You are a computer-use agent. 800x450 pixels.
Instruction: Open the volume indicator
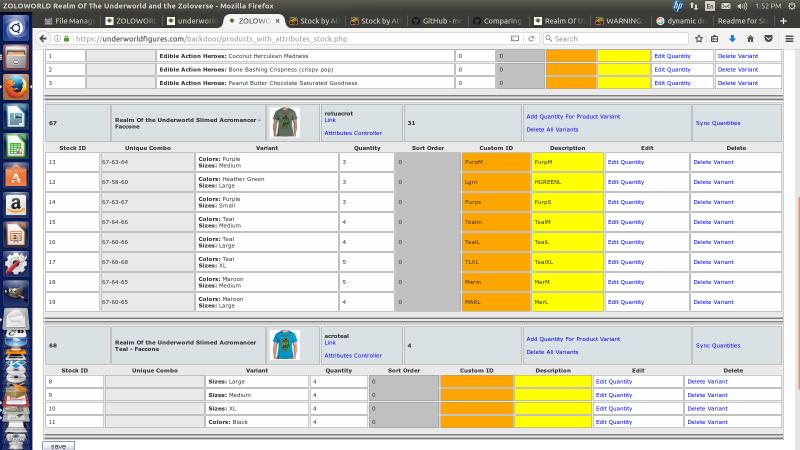742,6
